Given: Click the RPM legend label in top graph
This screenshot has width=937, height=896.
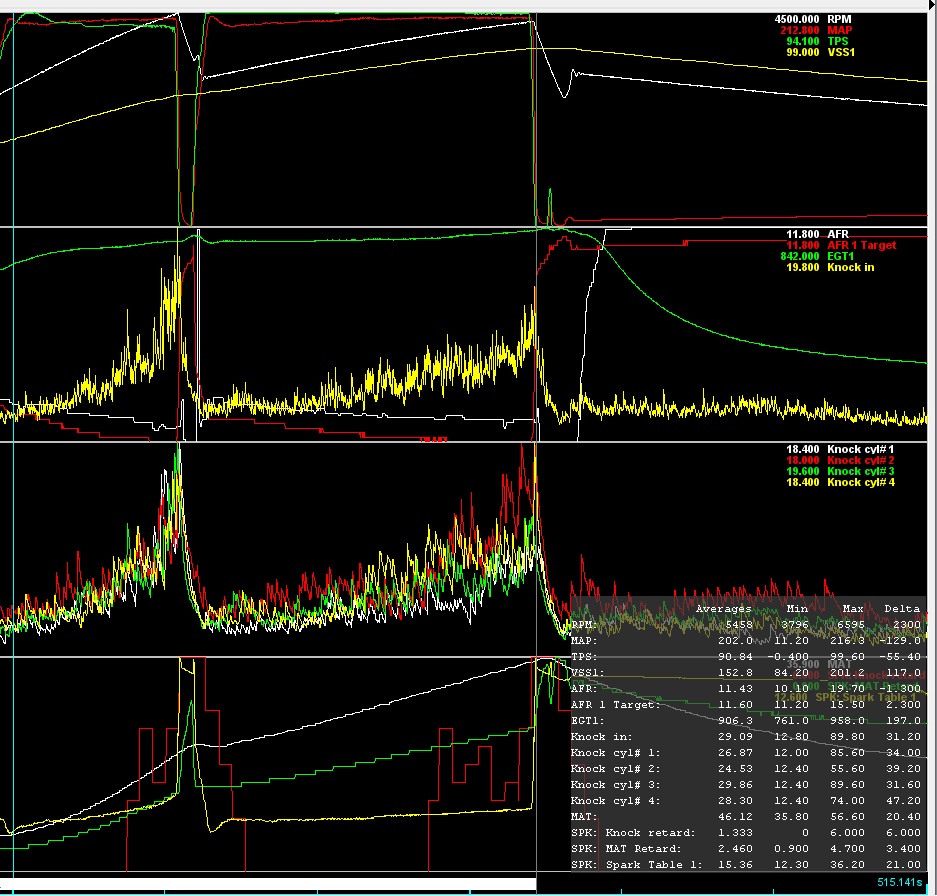Looking at the screenshot, I should (x=839, y=19).
